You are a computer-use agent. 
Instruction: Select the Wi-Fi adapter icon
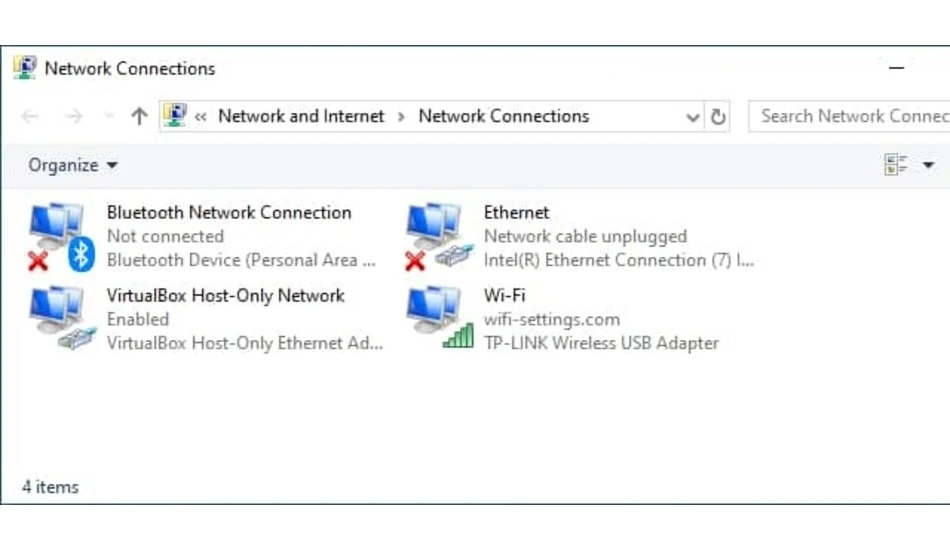point(439,319)
